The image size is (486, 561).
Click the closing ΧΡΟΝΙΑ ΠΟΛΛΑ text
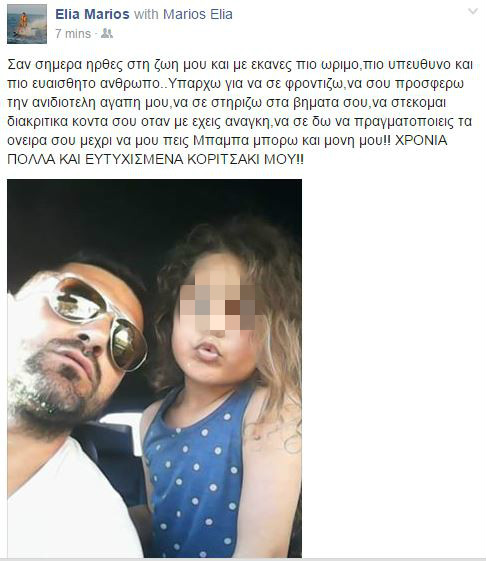(x=421, y=140)
